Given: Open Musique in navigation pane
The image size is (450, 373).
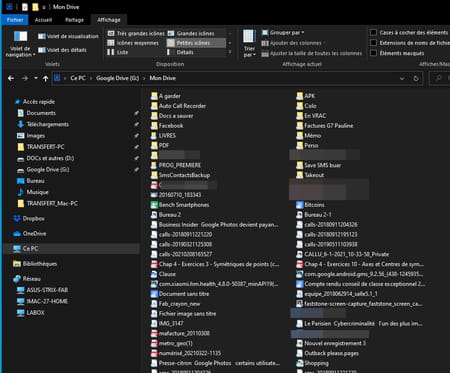Looking at the screenshot, I should [x=37, y=192].
